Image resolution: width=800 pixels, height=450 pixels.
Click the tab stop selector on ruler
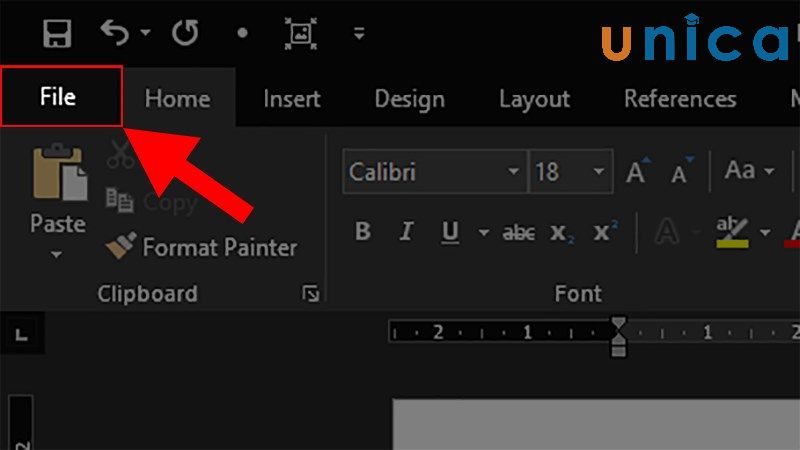20,330
